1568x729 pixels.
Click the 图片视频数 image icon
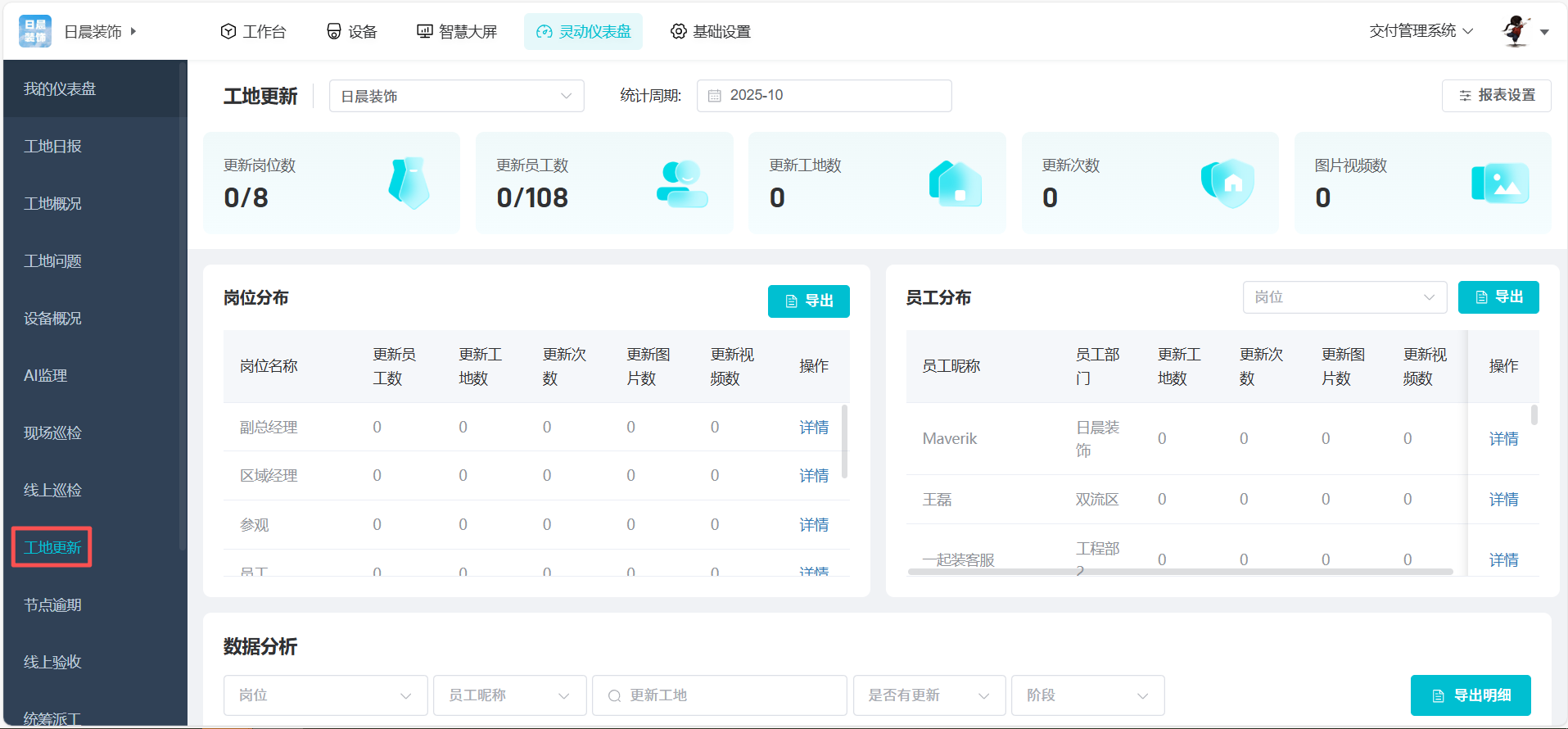[1500, 183]
